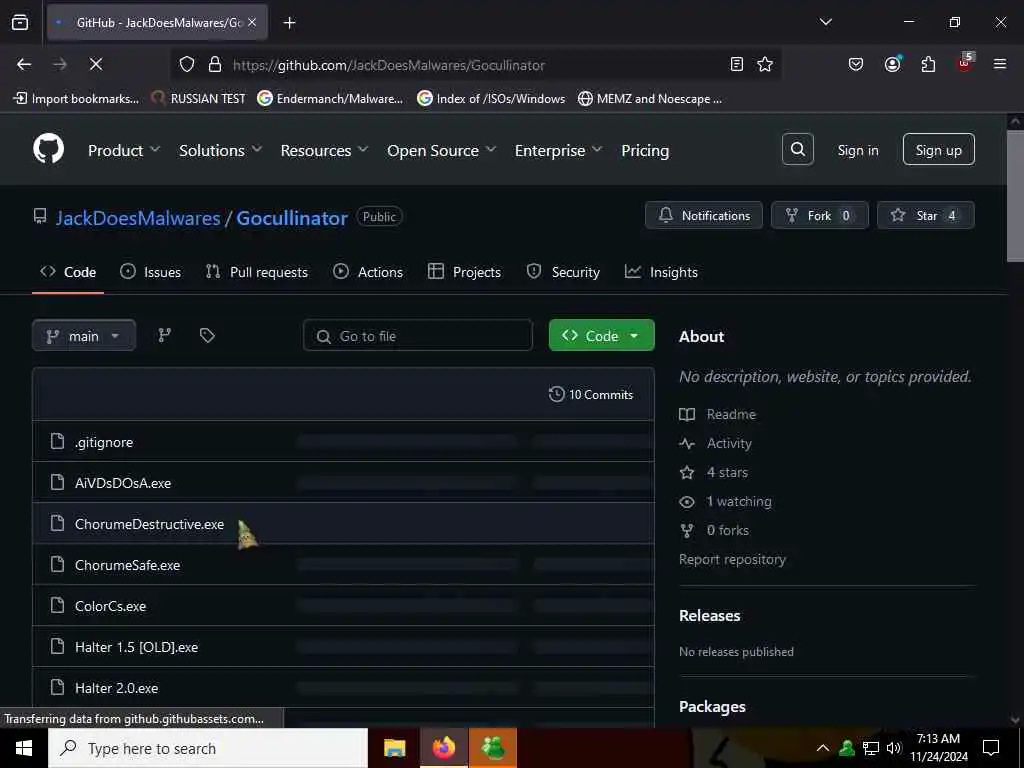1024x768 pixels.
Task: Switch to the Actions tab
Action: pos(368,272)
